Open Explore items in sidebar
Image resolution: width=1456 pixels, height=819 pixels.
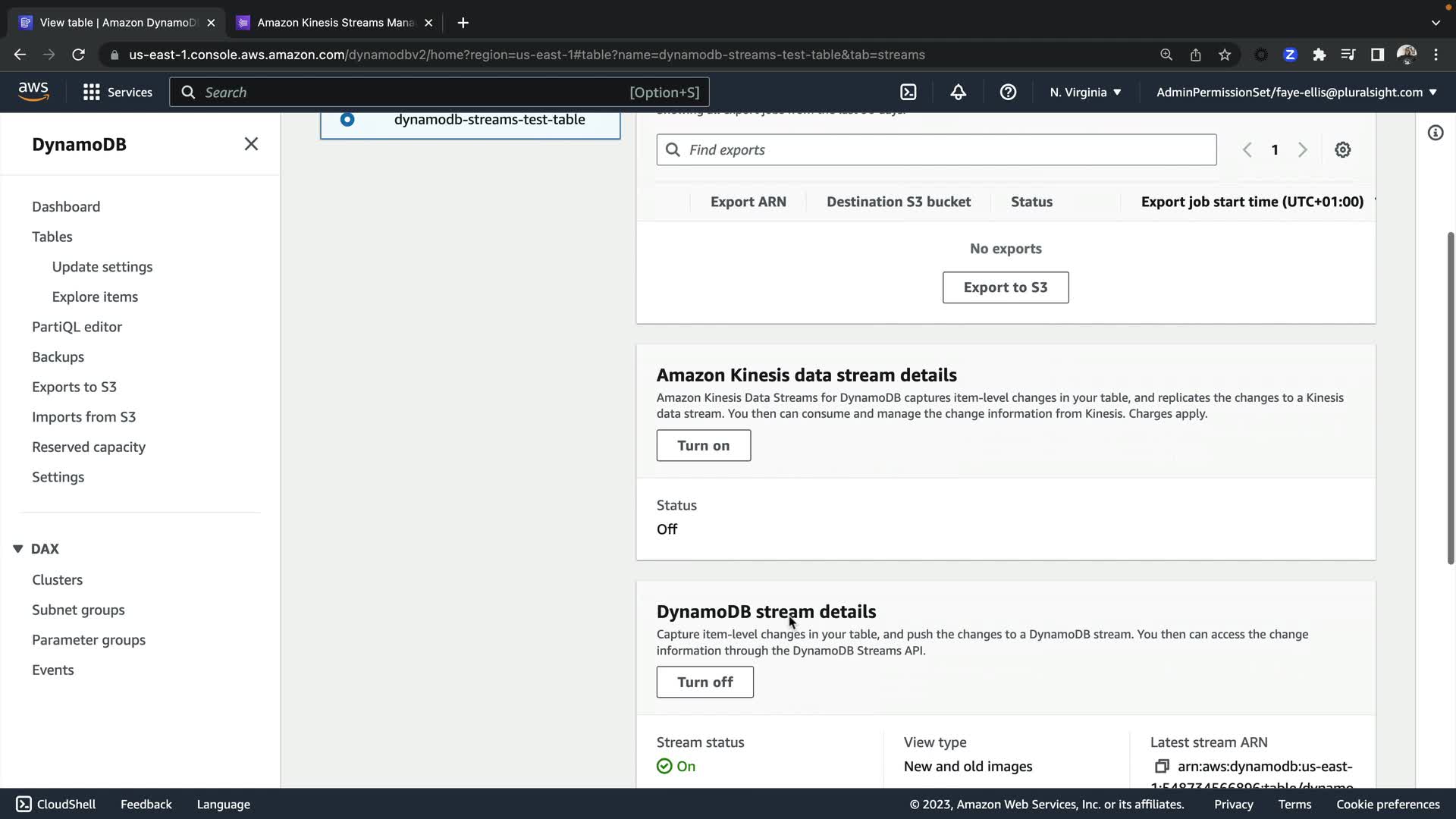click(95, 297)
